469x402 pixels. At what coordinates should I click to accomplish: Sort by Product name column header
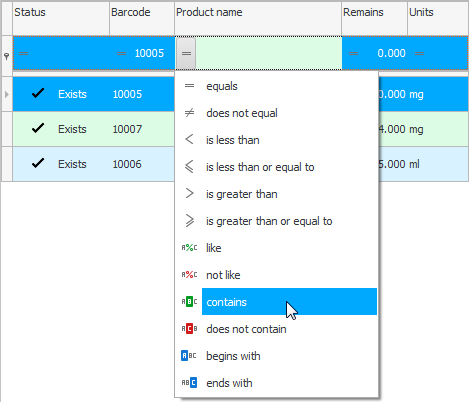(x=258, y=18)
